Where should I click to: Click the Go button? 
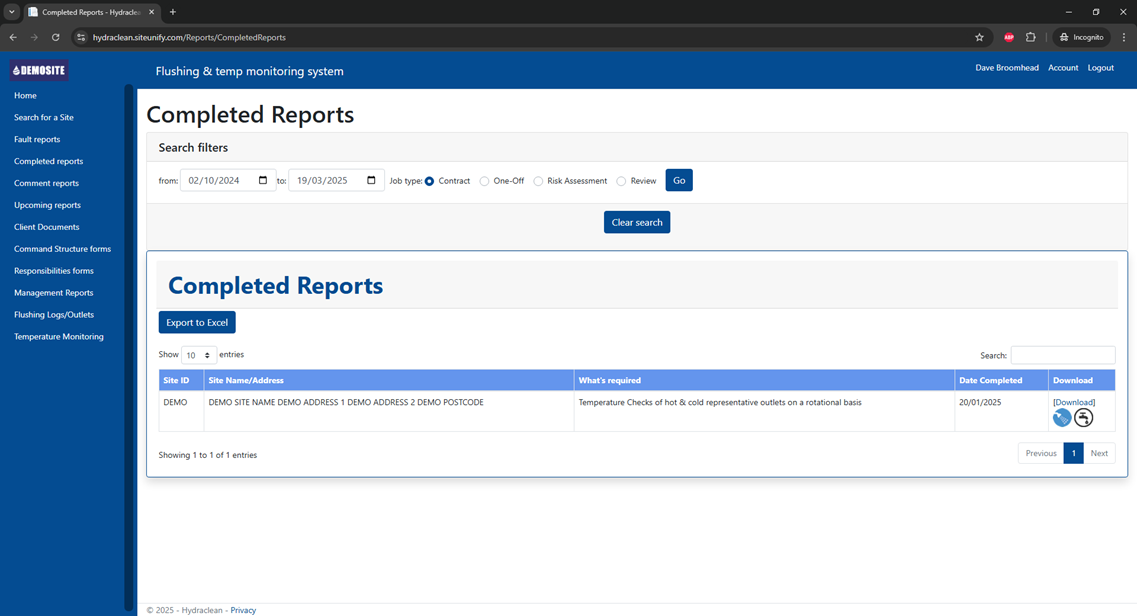679,180
